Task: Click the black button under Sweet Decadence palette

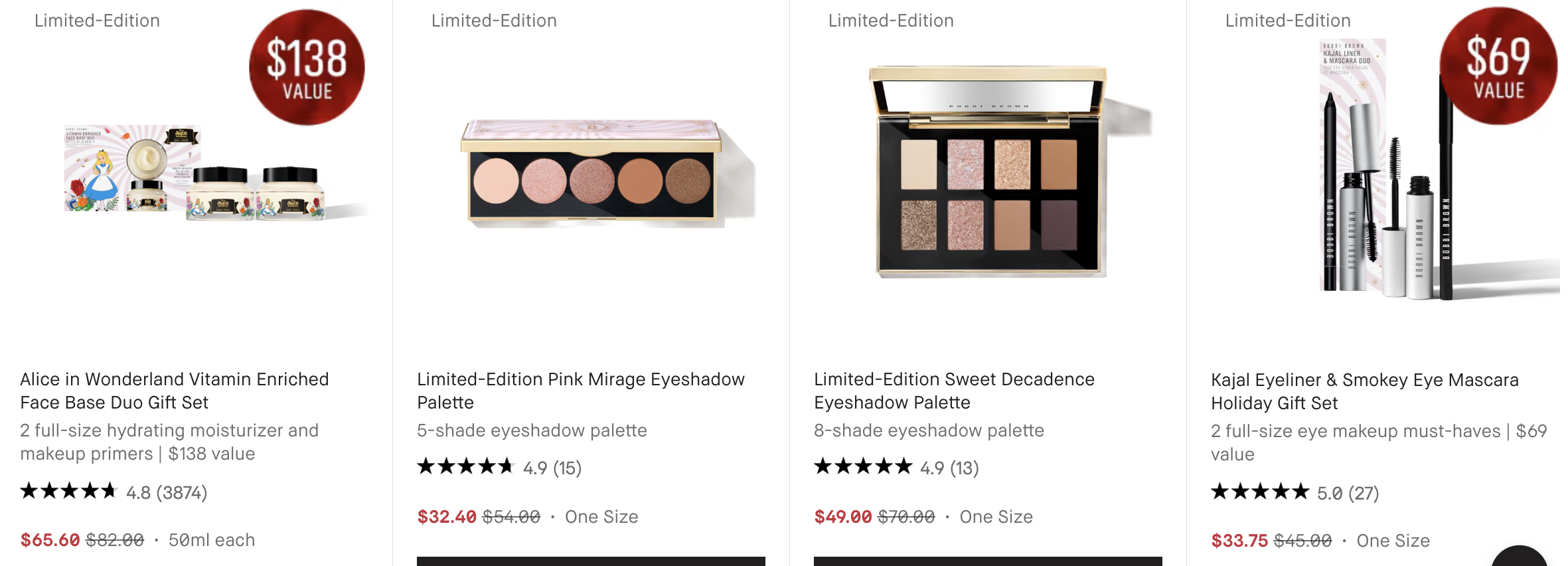Action: (988, 561)
